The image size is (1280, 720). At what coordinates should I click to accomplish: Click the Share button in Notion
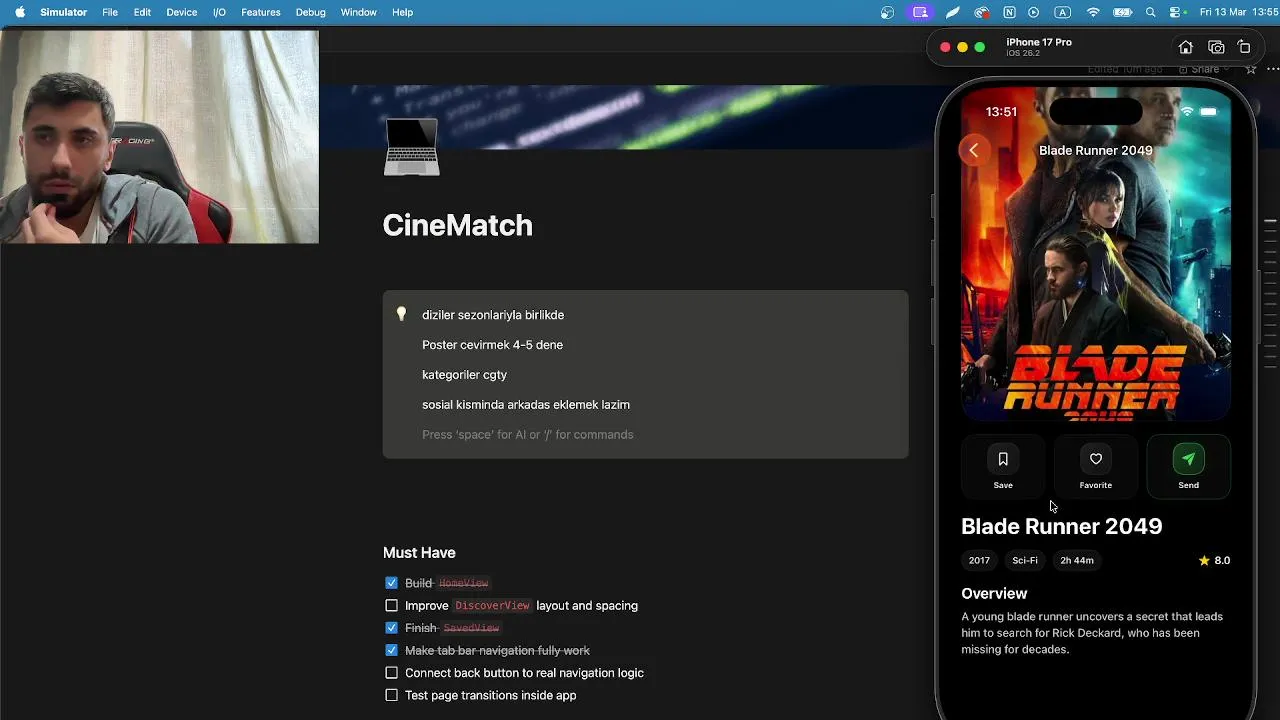point(1204,69)
